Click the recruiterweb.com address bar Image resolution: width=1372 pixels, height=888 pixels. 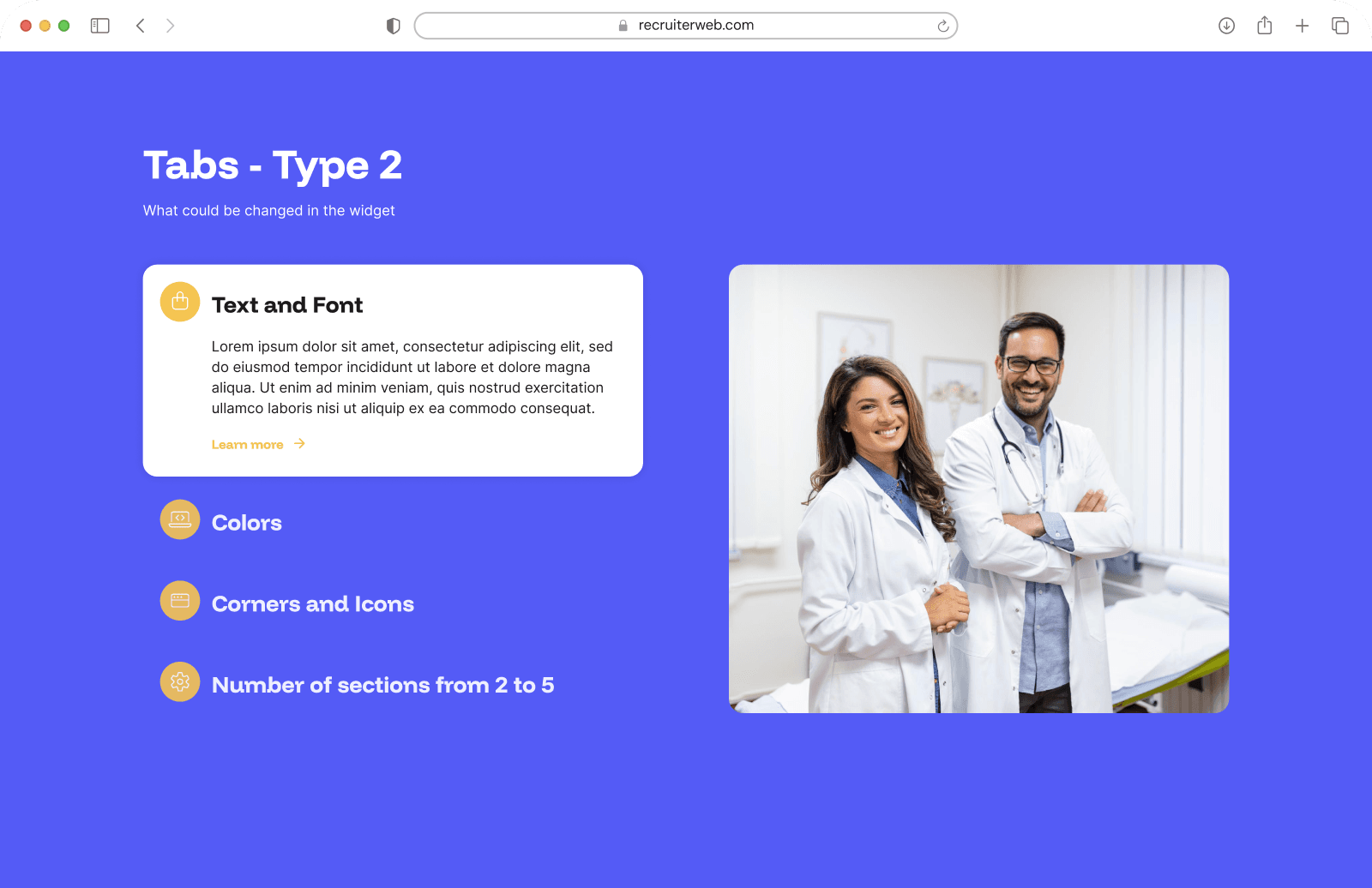686,26
